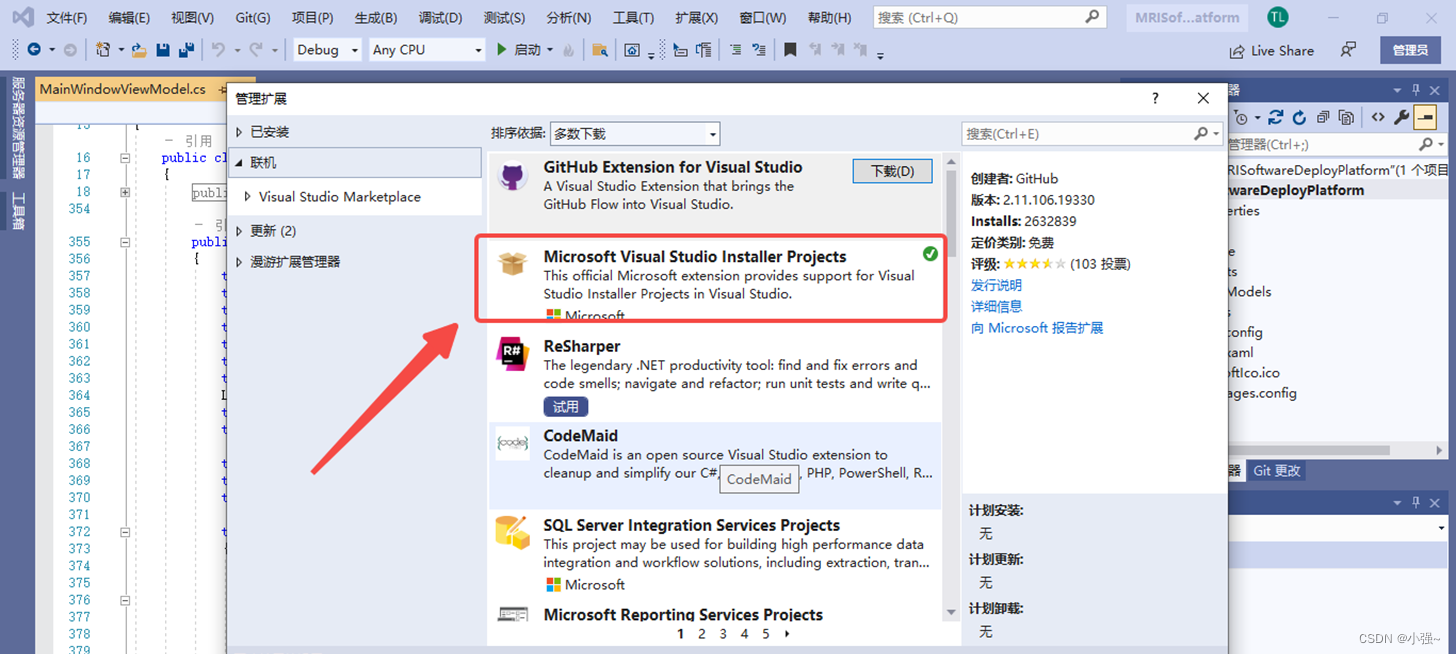Image resolution: width=1456 pixels, height=654 pixels.
Task: Open the sort-by 多数下载 dropdown
Action: (635, 133)
